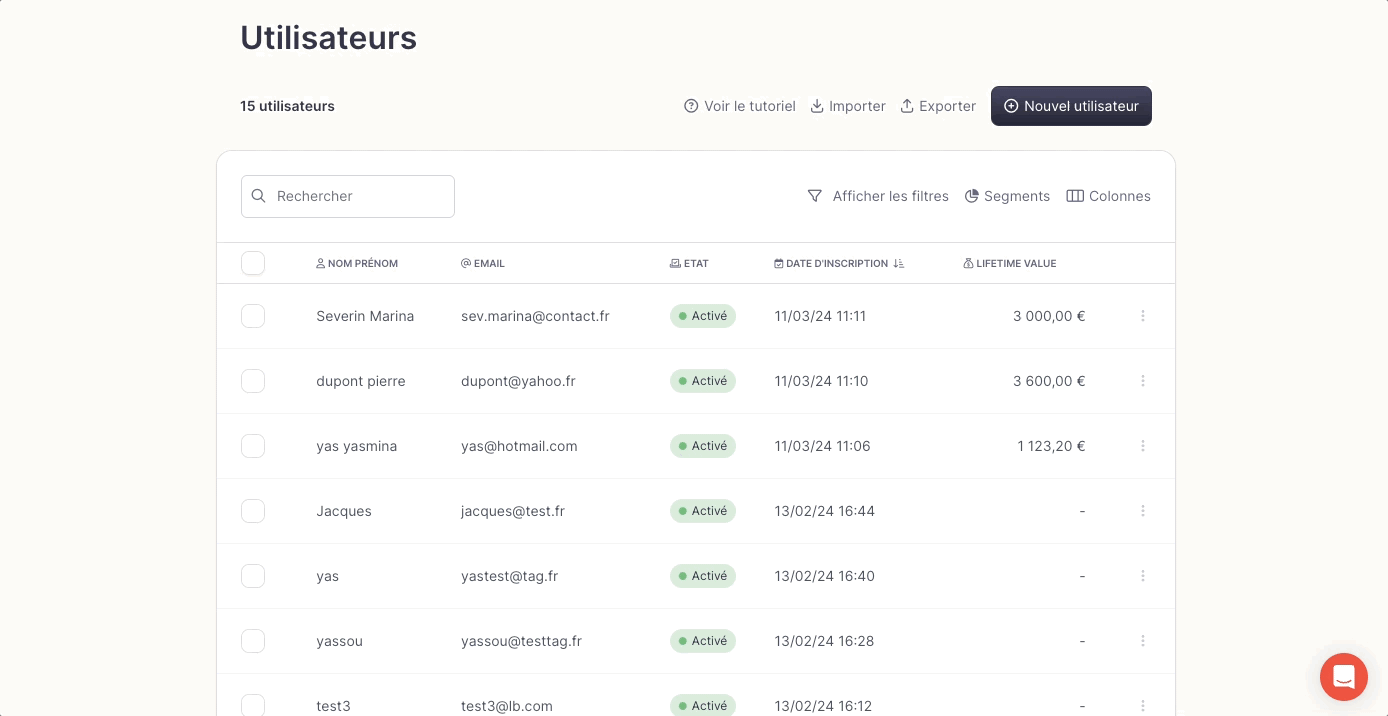Show the filters panel via Afficher les filtres

tap(878, 196)
